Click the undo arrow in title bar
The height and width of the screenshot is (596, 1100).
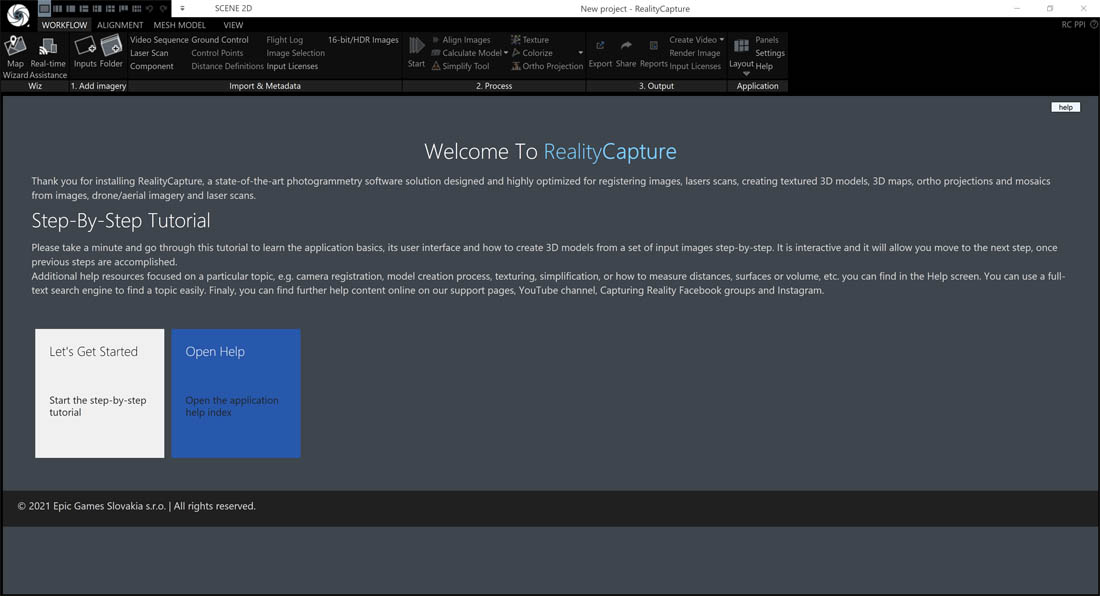pos(149,8)
